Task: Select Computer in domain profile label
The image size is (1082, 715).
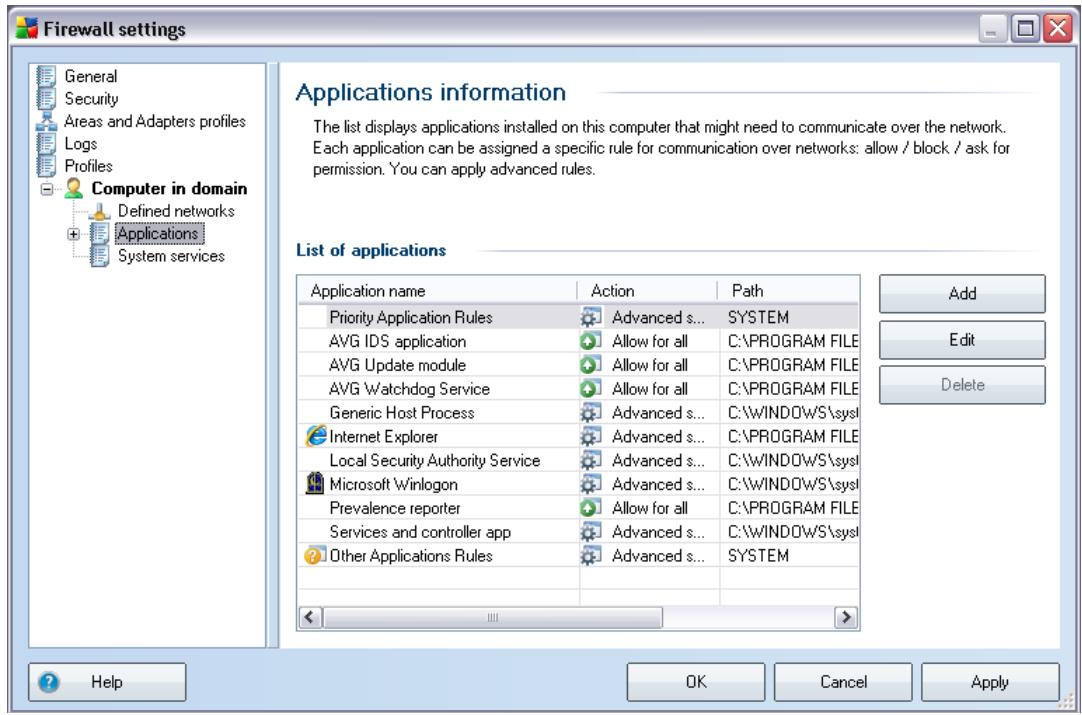Action: (169, 188)
